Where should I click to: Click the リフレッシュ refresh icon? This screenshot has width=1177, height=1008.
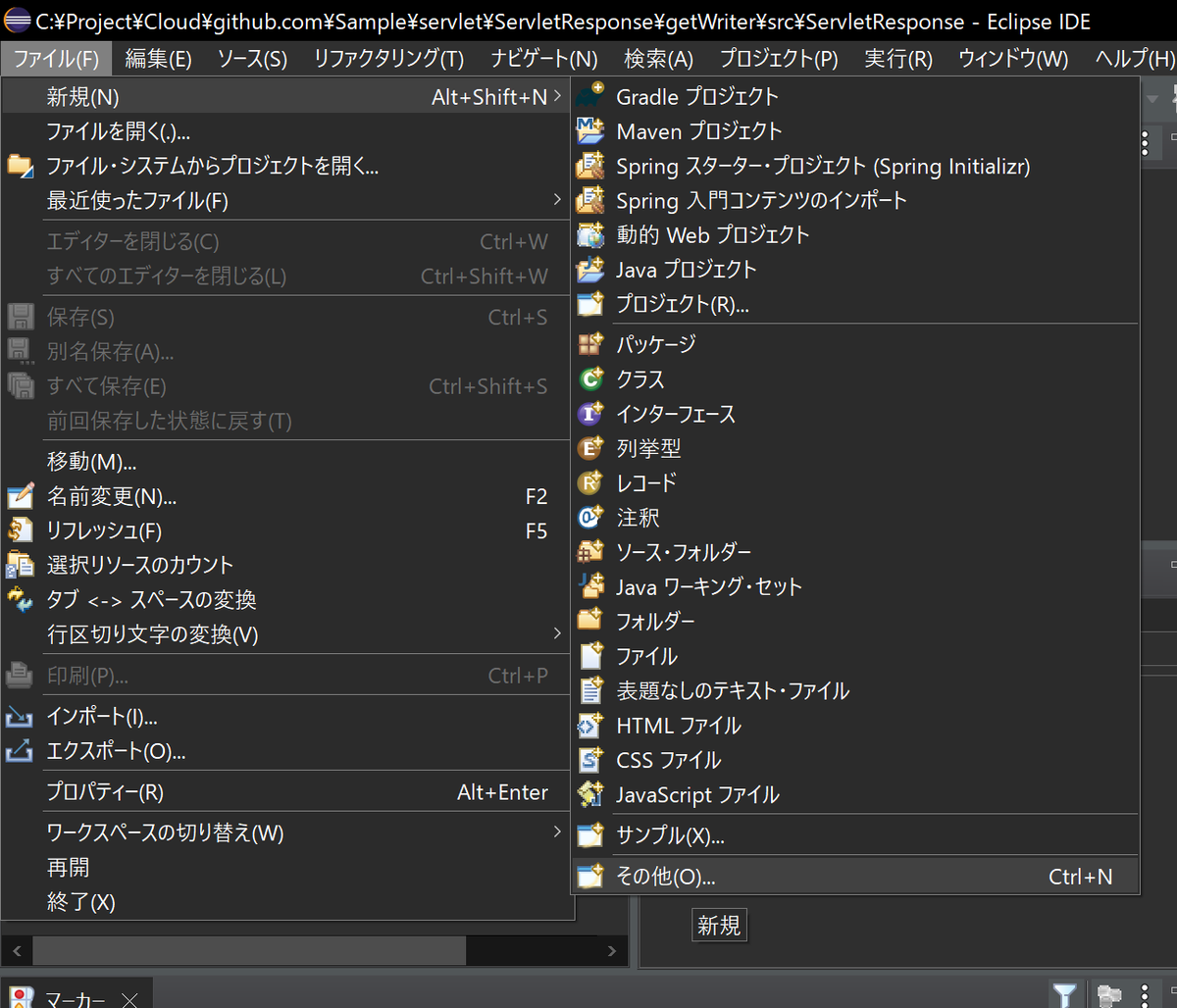coord(21,530)
